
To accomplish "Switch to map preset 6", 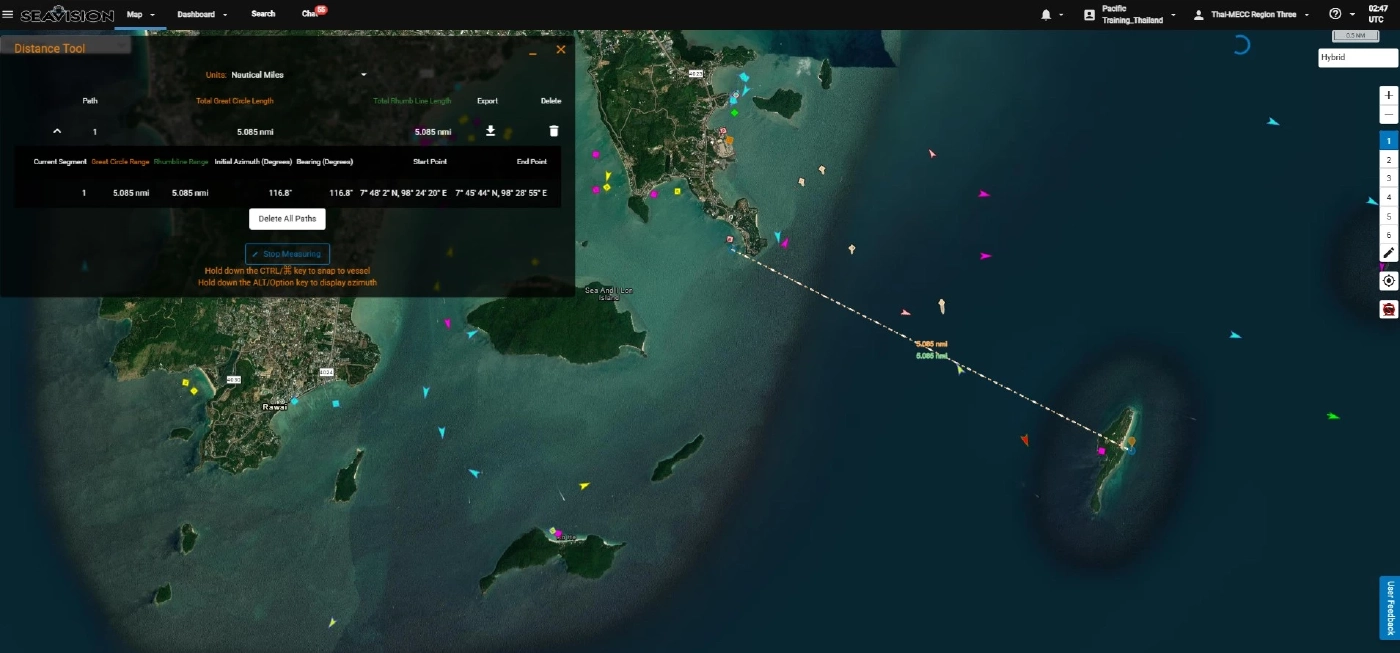I will tap(1388, 235).
